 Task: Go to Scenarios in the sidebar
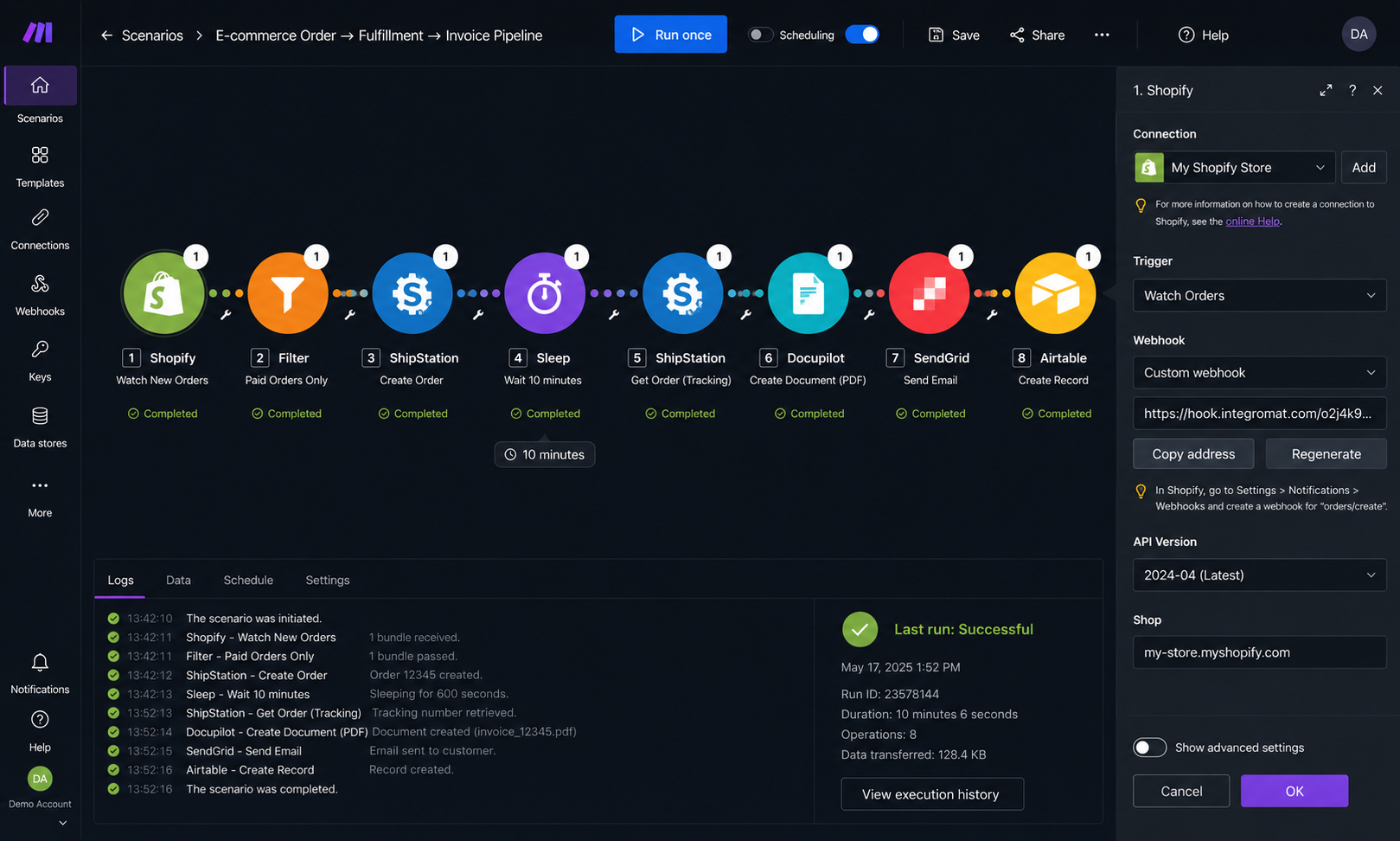(40, 97)
